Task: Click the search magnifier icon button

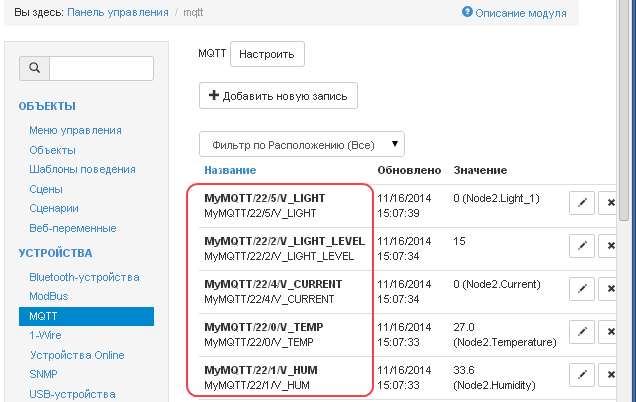Action: coord(34,68)
